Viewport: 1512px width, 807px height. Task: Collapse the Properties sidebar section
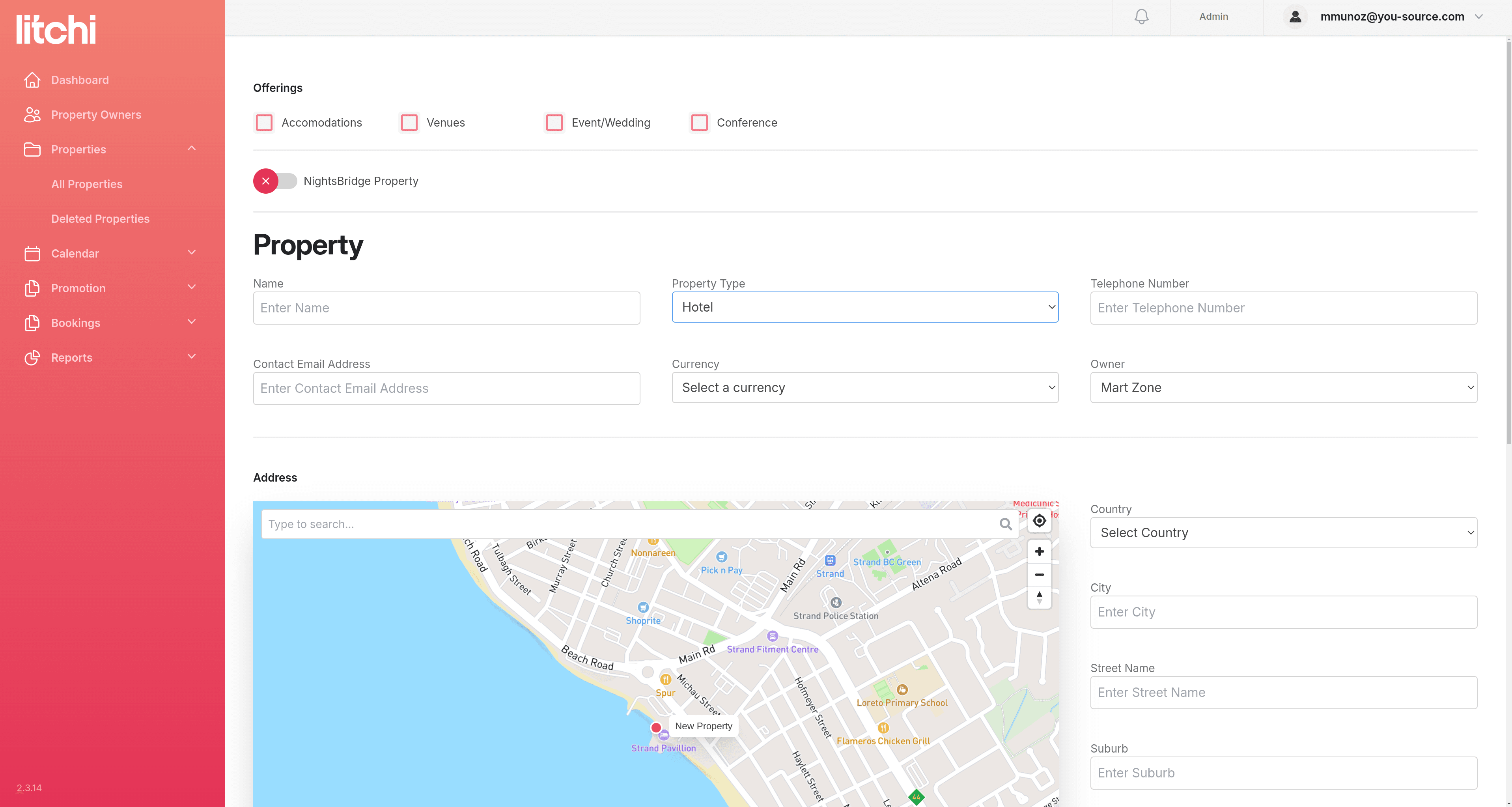pos(191,148)
